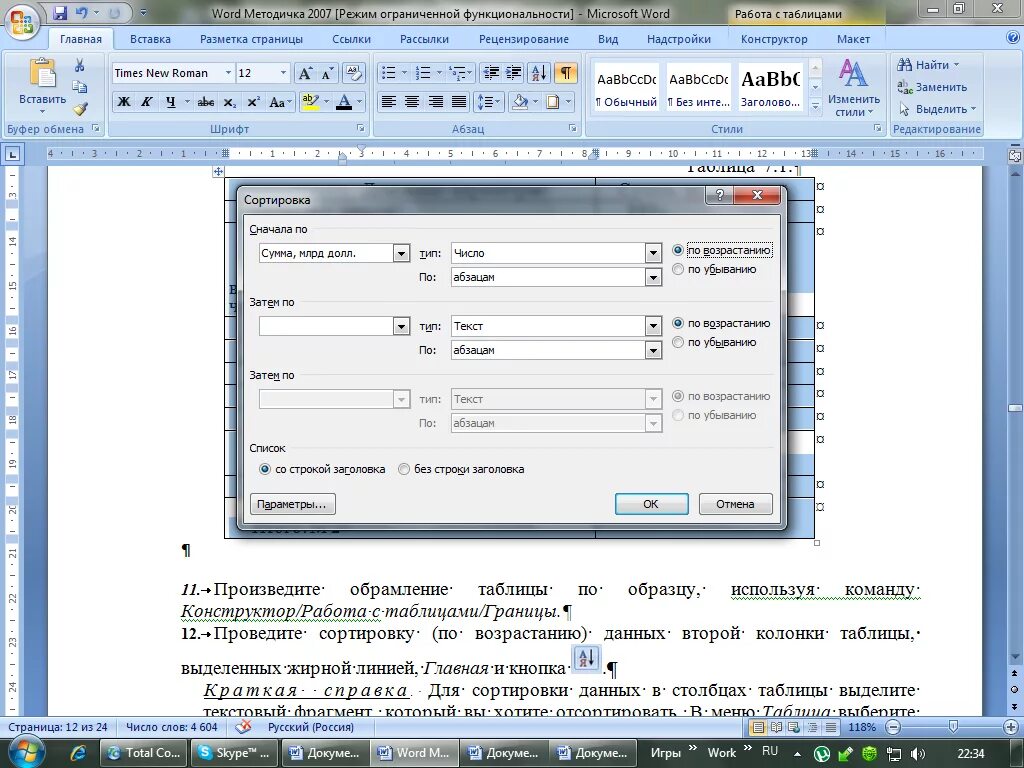The height and width of the screenshot is (768, 1024).
Task: Clear formatting with the eraser icon
Action: point(353,72)
